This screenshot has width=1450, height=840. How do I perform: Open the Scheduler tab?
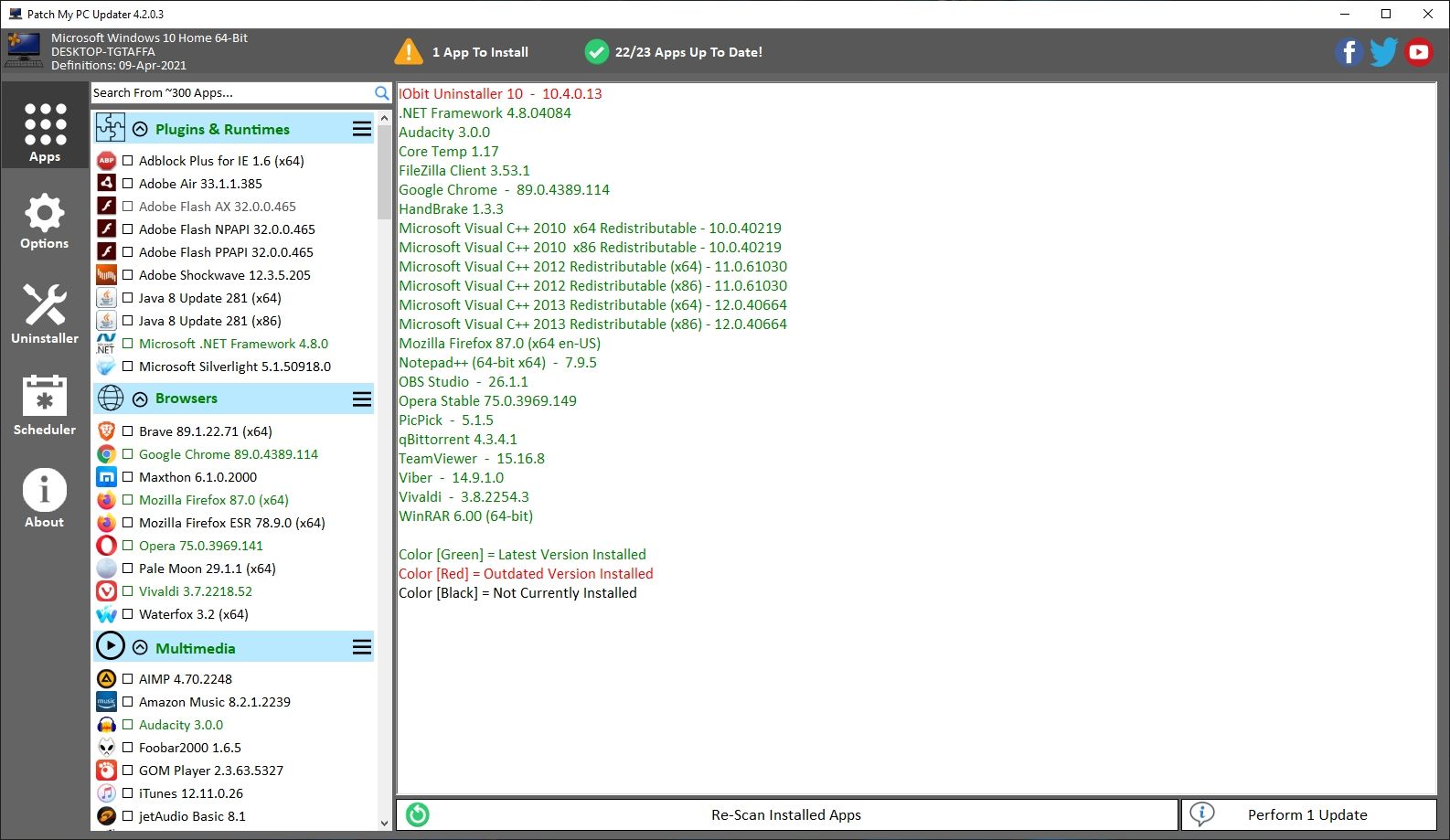click(x=45, y=405)
